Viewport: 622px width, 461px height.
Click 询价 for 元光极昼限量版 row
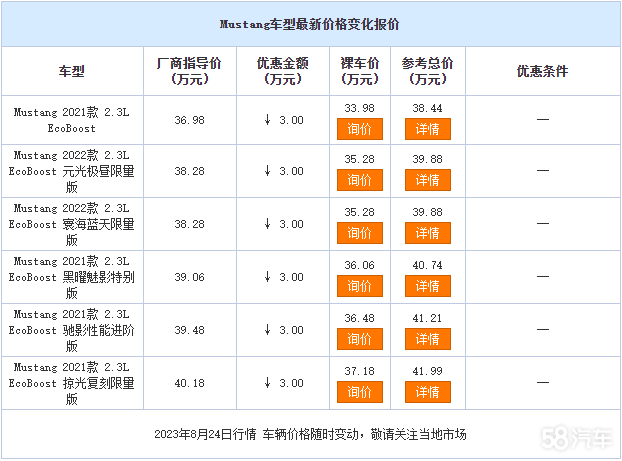pos(360,180)
